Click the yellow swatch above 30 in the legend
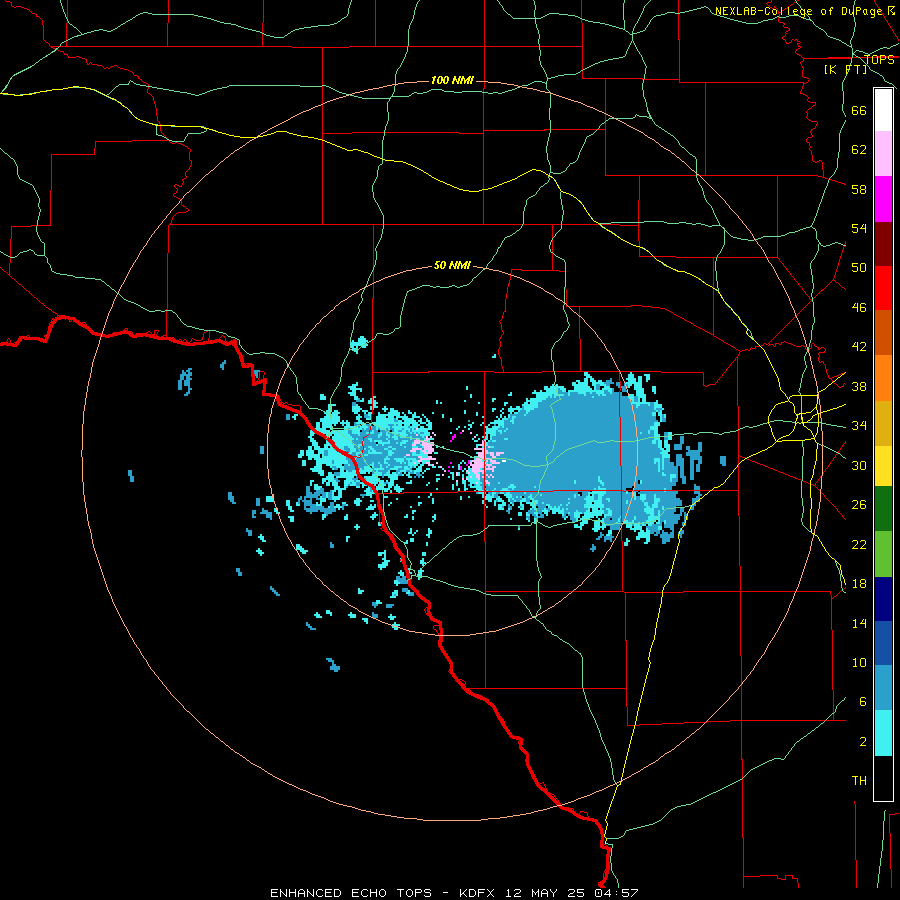This screenshot has width=900, height=900. (x=883, y=465)
